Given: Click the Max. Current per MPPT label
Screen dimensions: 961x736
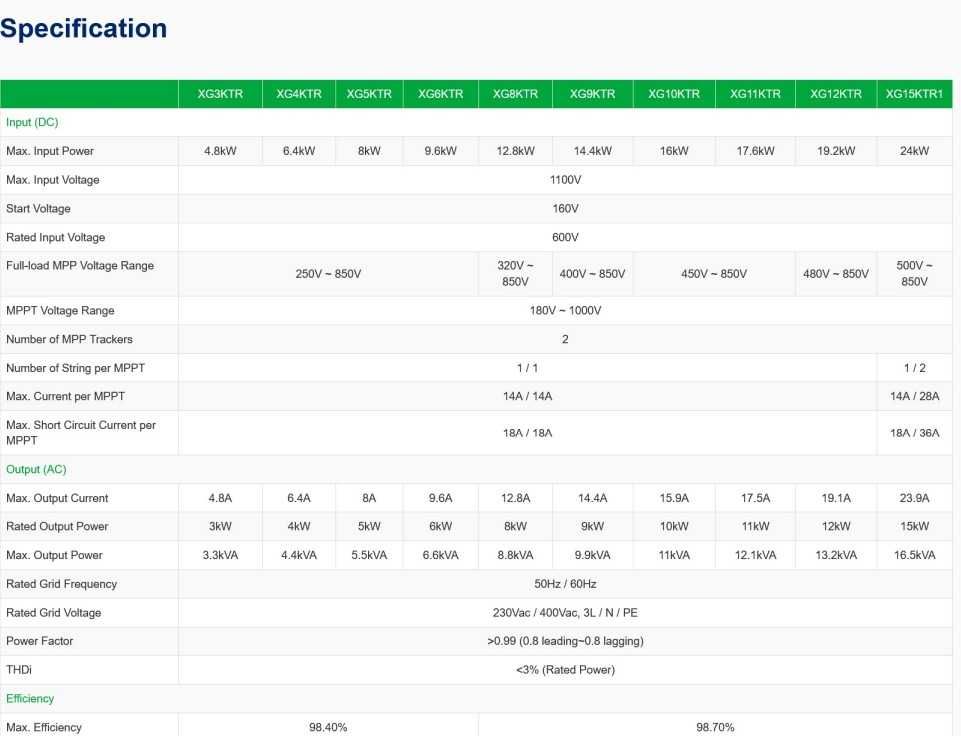Looking at the screenshot, I should tap(66, 396).
